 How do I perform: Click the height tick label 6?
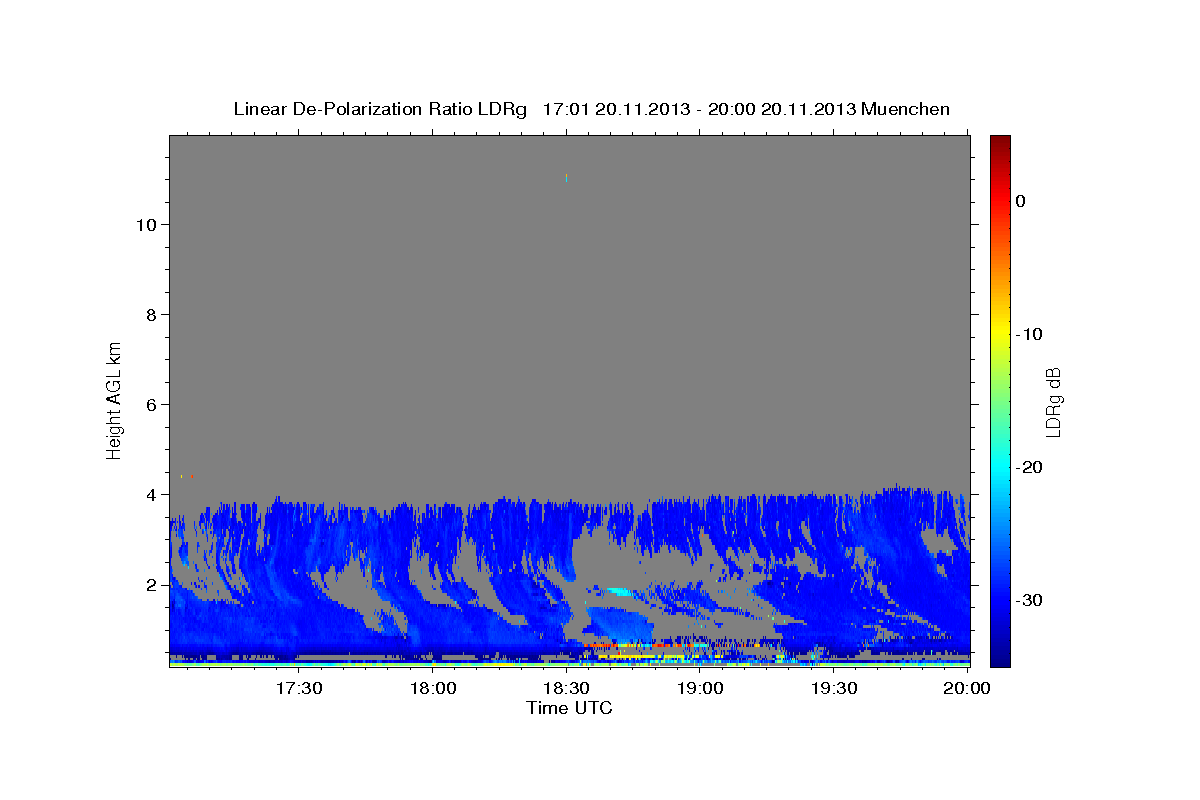pyautogui.click(x=152, y=404)
